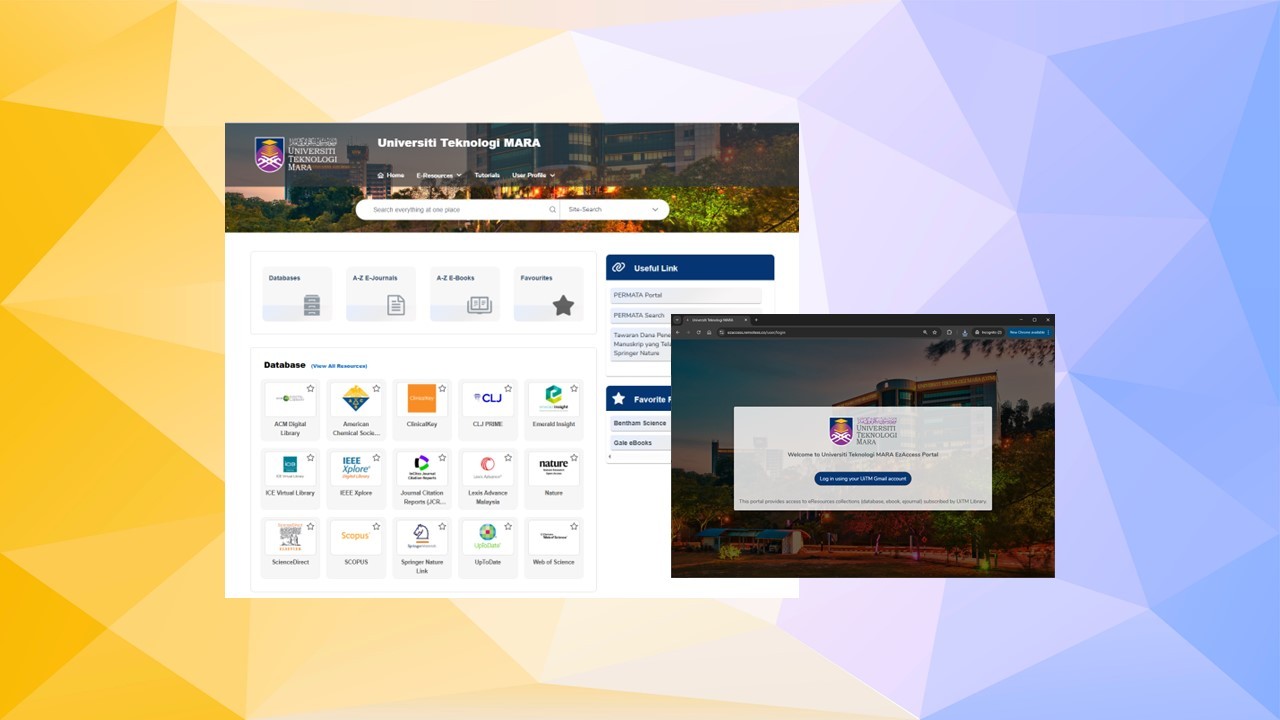Toggle favourite star on Web of Science
1280x720 pixels.
574,526
